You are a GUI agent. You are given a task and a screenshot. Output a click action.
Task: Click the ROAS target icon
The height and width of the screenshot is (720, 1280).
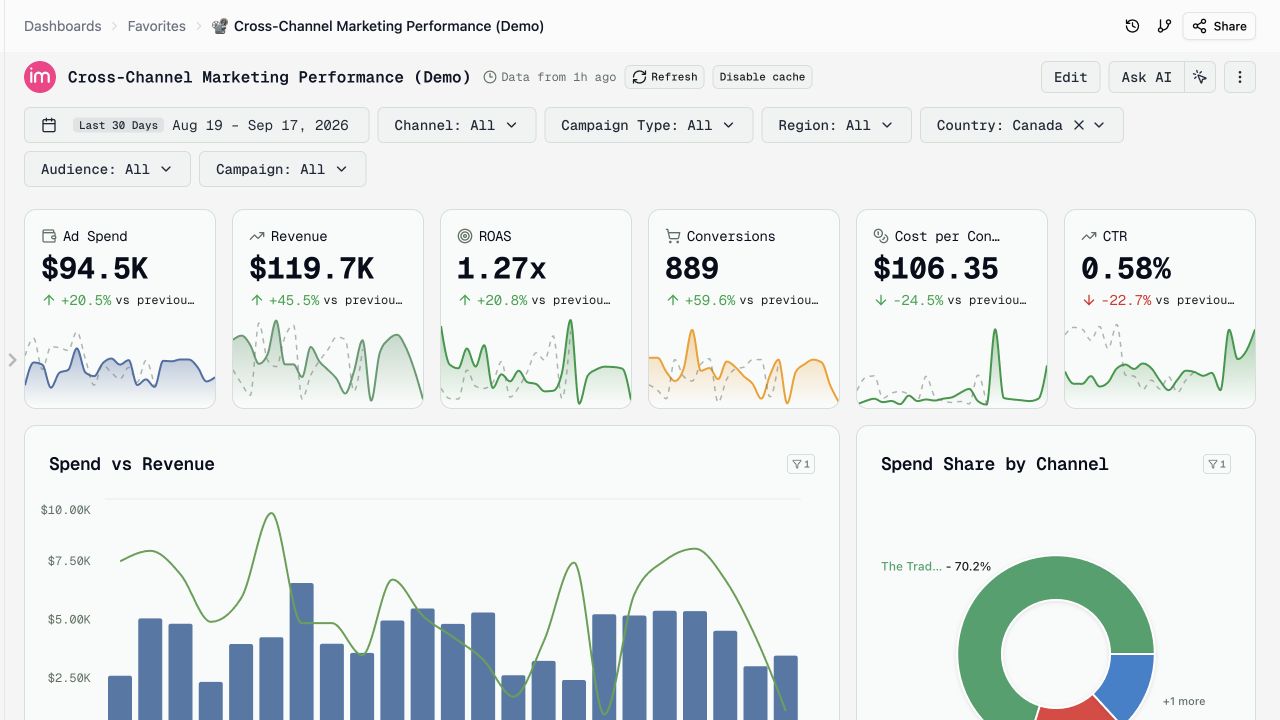[x=465, y=236]
